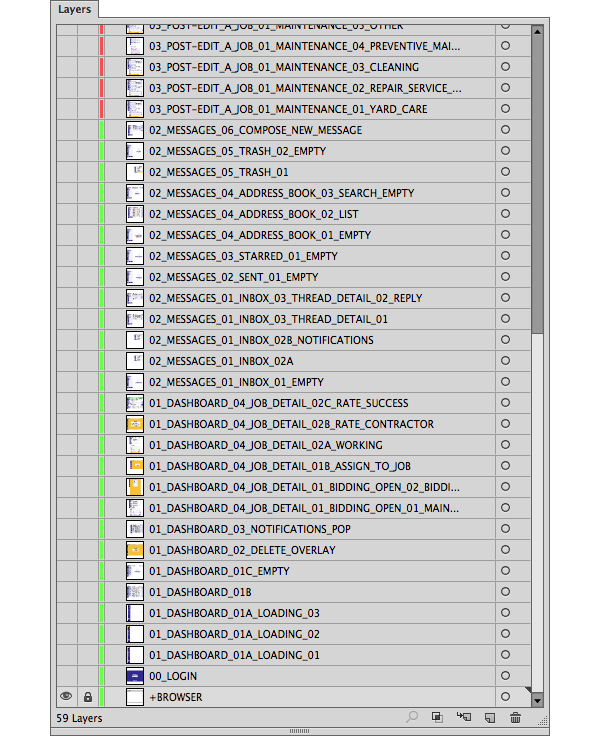The width and height of the screenshot is (600, 736).
Task: Click thumbnail of BIDDING_OPEN_02_BIDDI layer
Action: click(x=135, y=487)
